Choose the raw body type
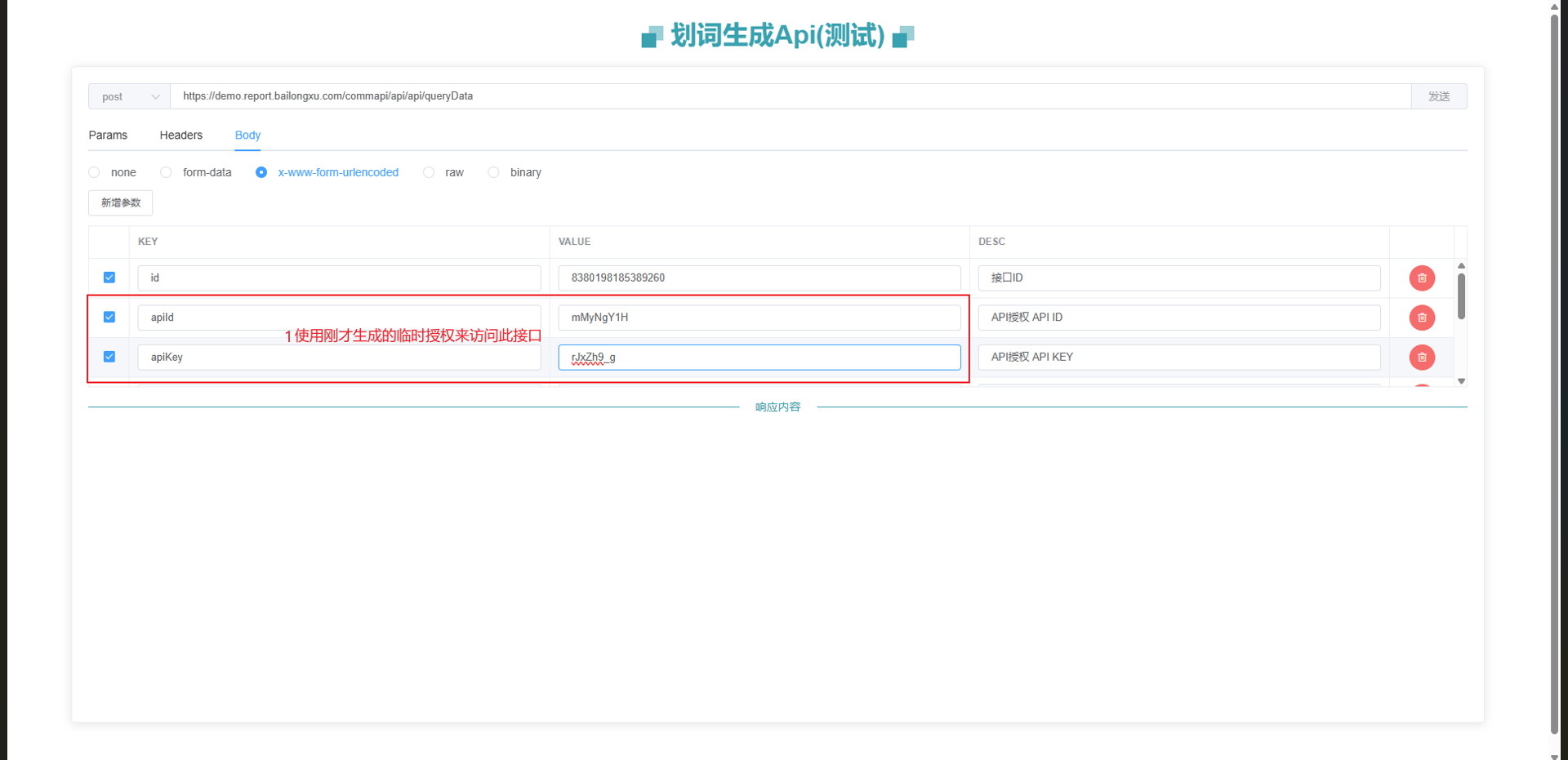Image resolution: width=1568 pixels, height=760 pixels. (429, 172)
